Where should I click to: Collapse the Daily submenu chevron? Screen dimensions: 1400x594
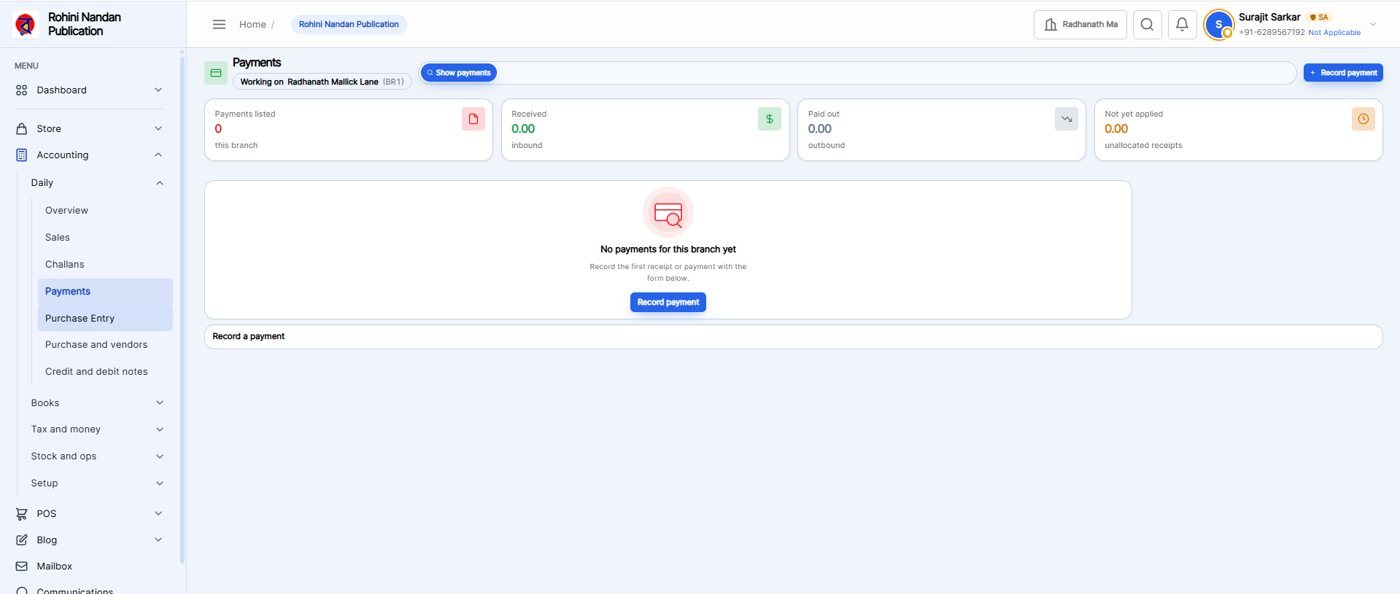coord(158,183)
